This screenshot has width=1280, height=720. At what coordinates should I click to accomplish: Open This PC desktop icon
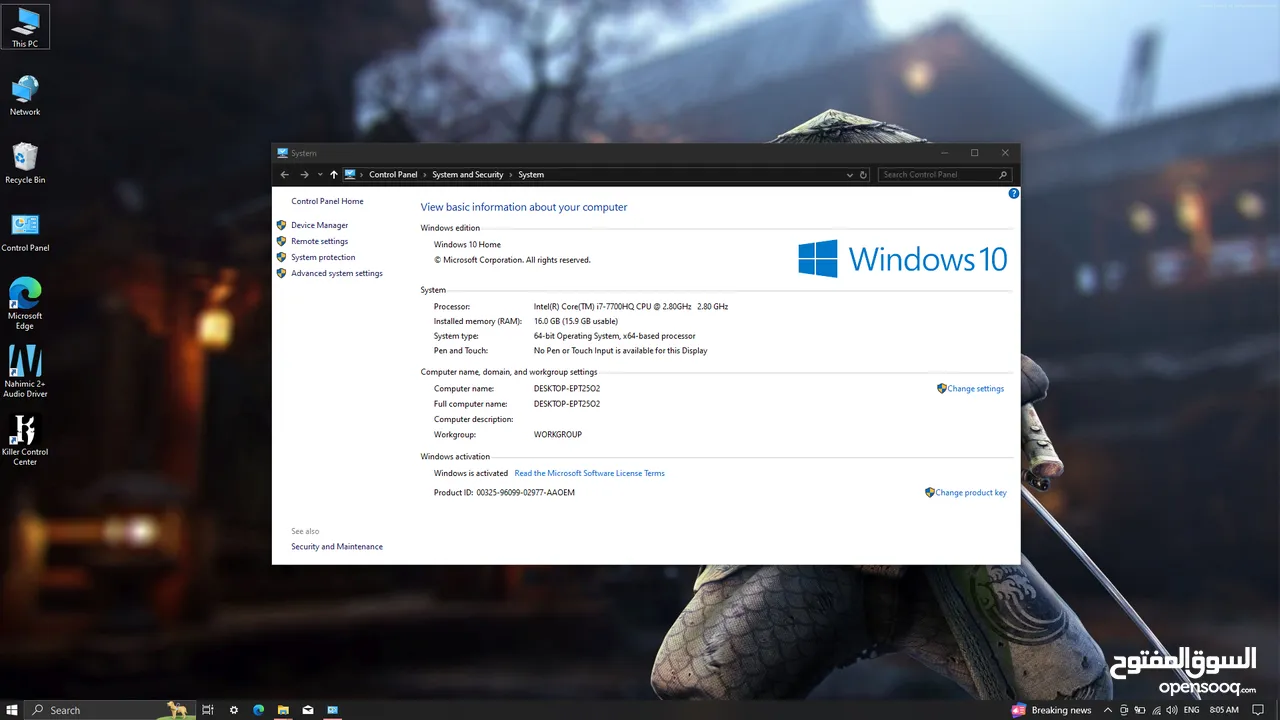click(x=25, y=28)
